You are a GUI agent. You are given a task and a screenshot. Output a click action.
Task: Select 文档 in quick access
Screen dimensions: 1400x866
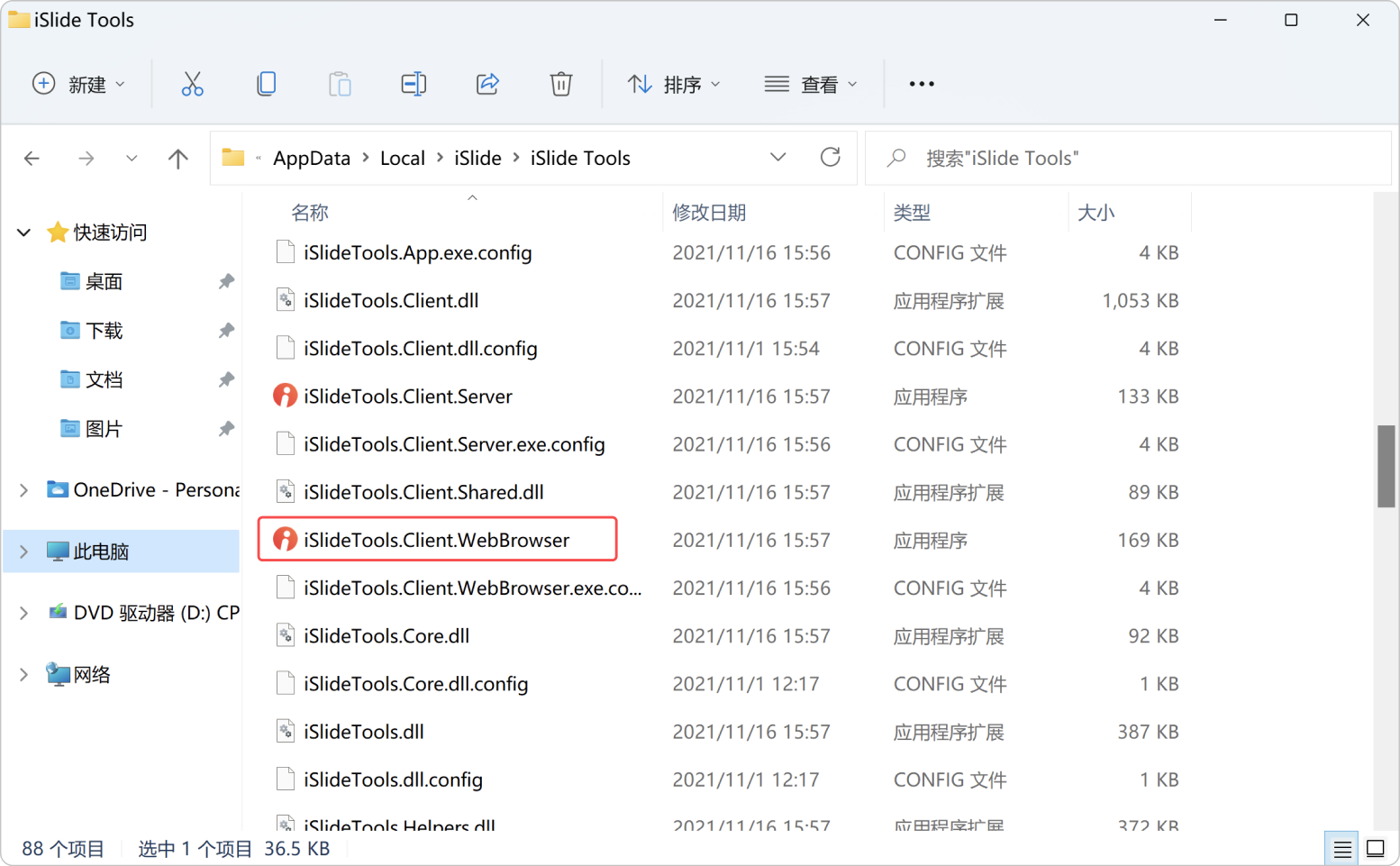click(104, 379)
